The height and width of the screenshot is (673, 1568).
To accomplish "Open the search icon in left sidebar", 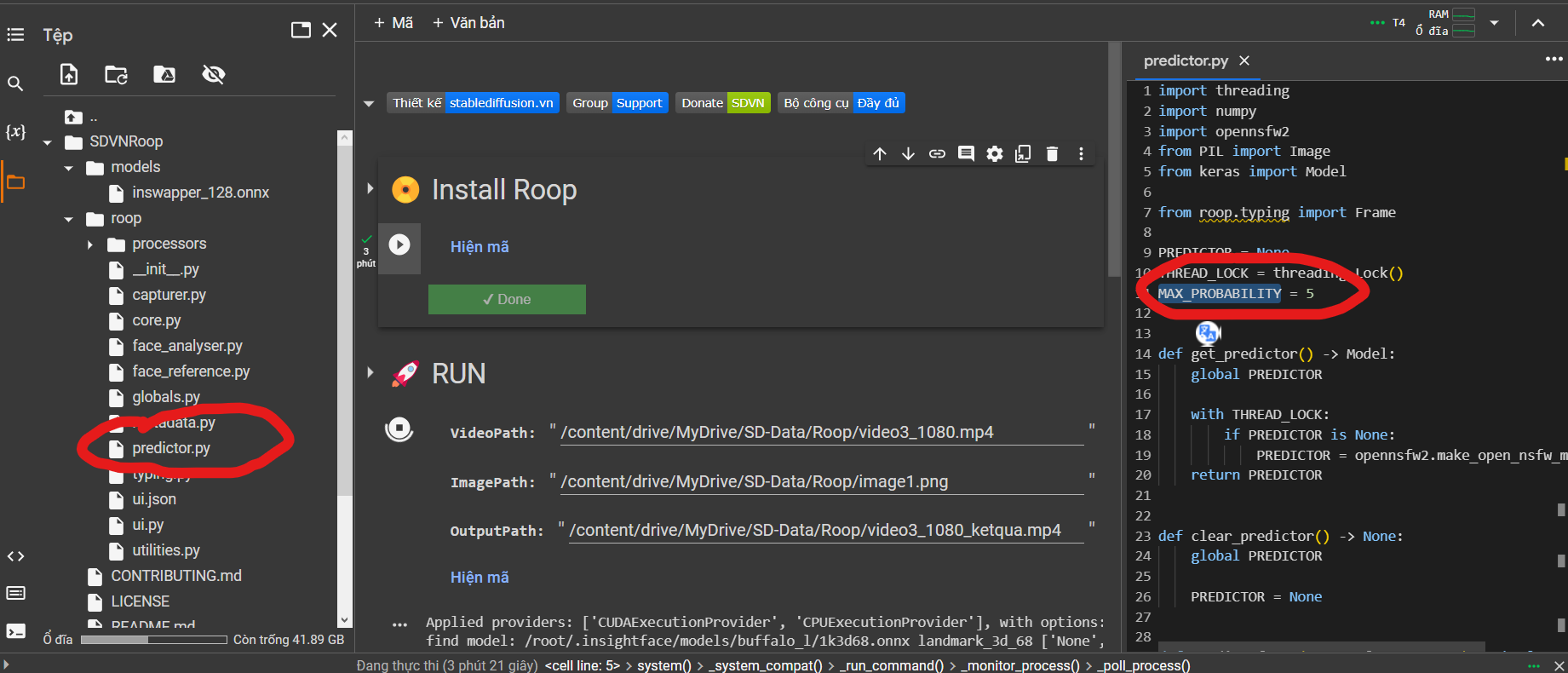I will click(15, 83).
